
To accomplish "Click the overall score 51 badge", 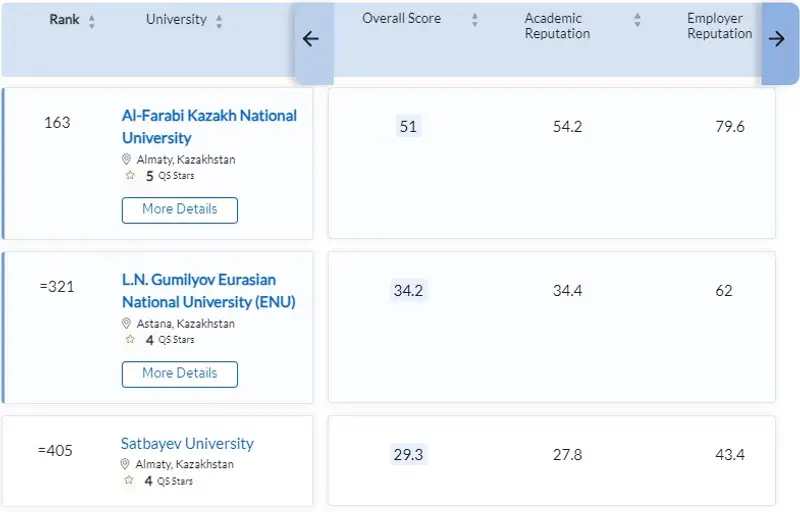I will (408, 126).
